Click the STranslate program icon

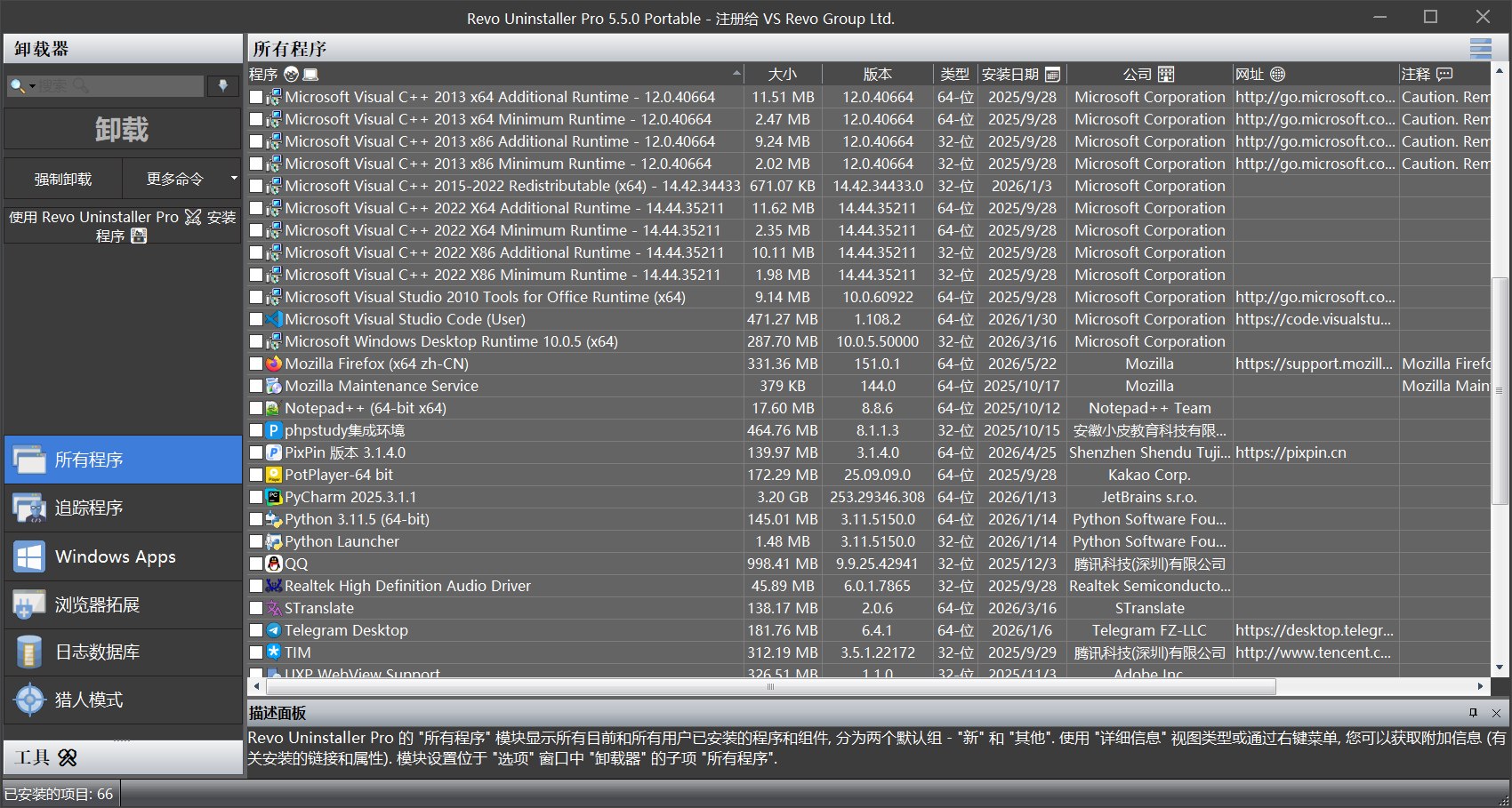[x=274, y=608]
